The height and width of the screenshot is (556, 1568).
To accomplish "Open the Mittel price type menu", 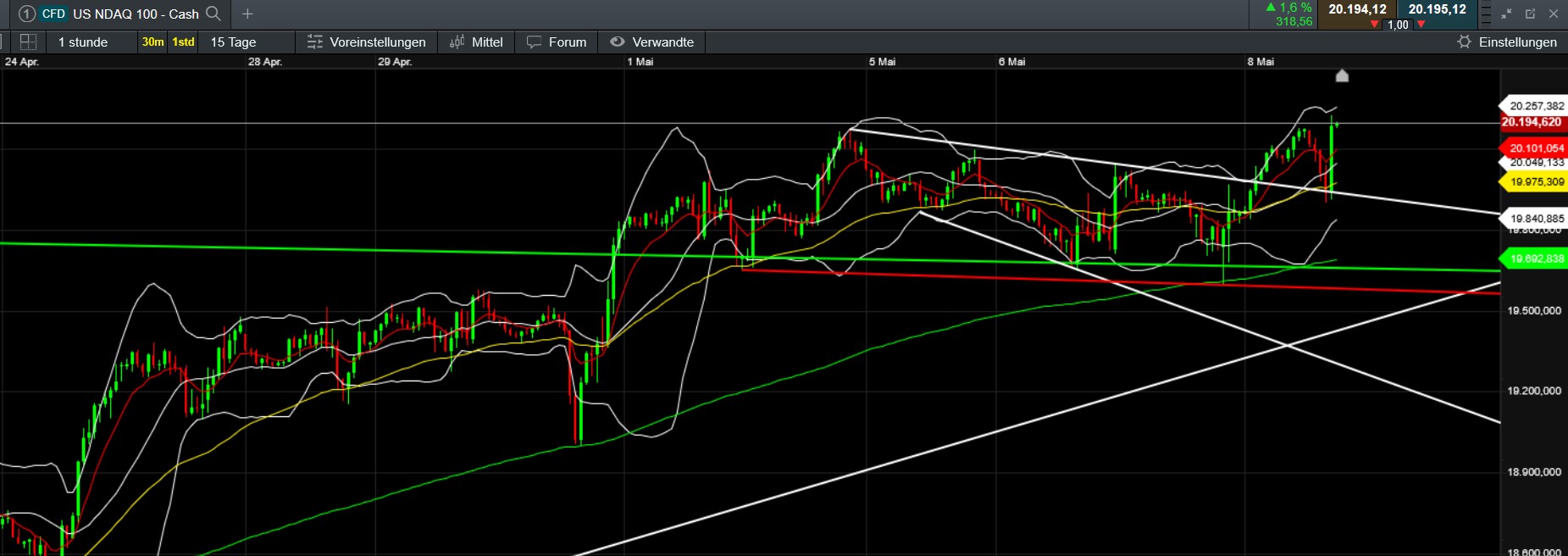I will pos(476,42).
